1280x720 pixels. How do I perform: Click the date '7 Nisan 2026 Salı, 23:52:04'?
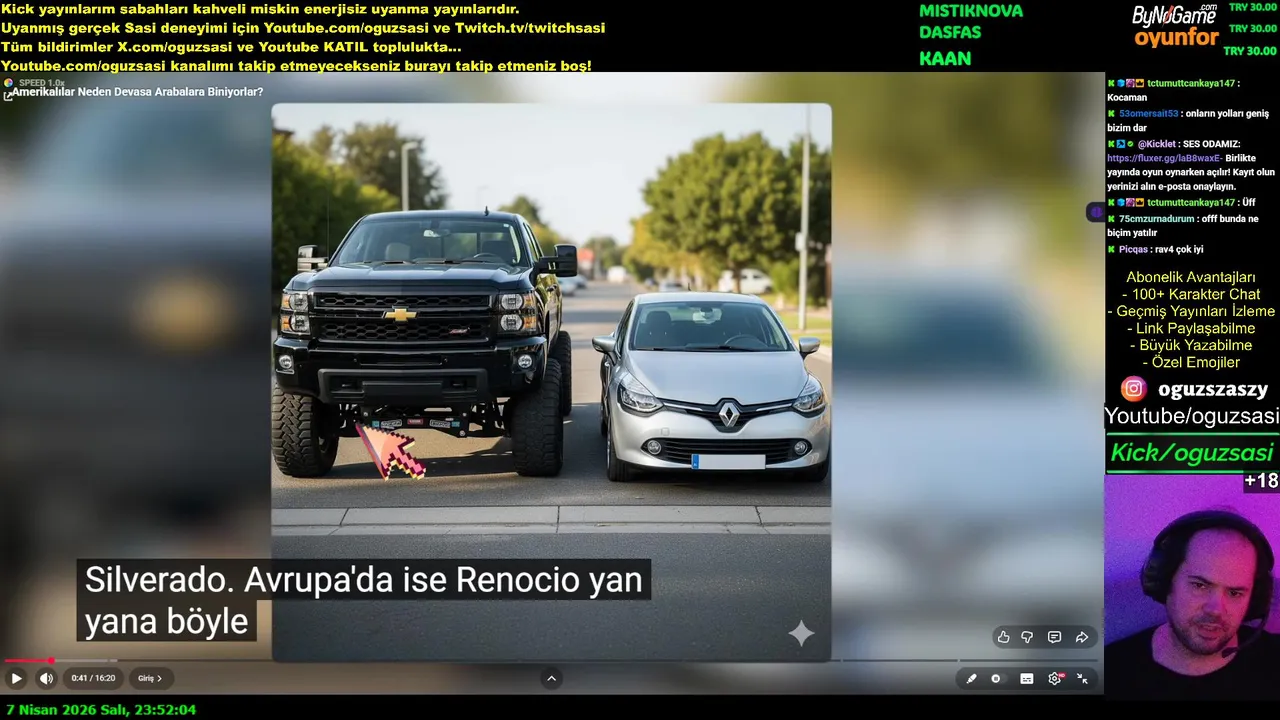(x=99, y=710)
